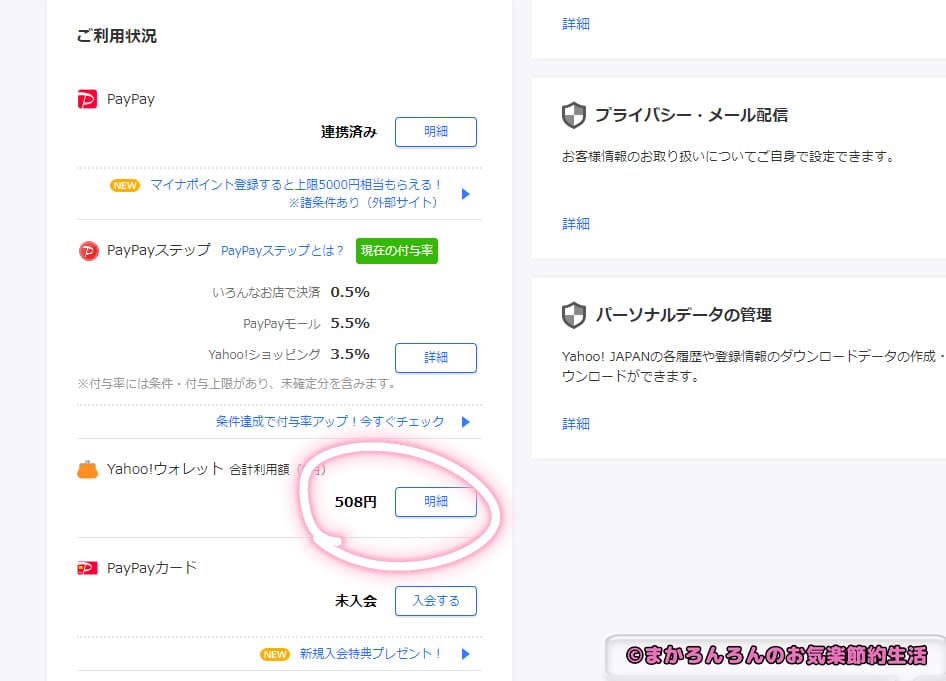Click the 508円 wallet total amount
The image size is (946, 681).
[355, 502]
